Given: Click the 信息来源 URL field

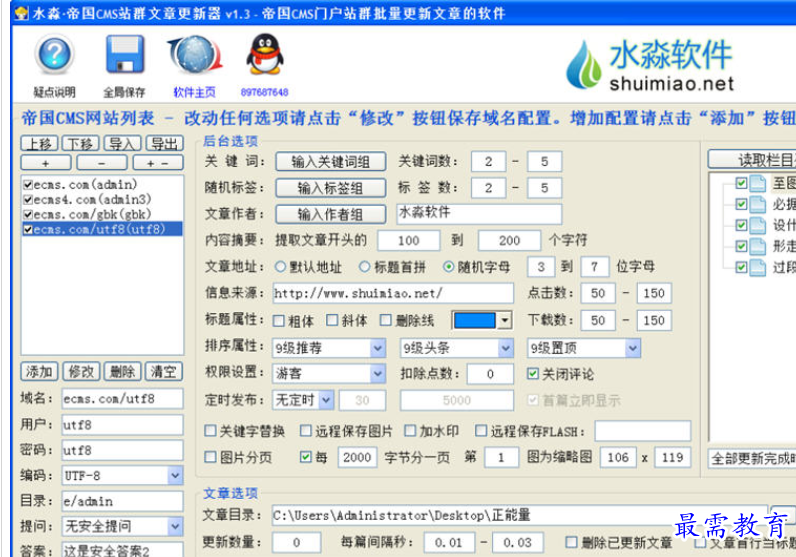Looking at the screenshot, I should point(393,293).
